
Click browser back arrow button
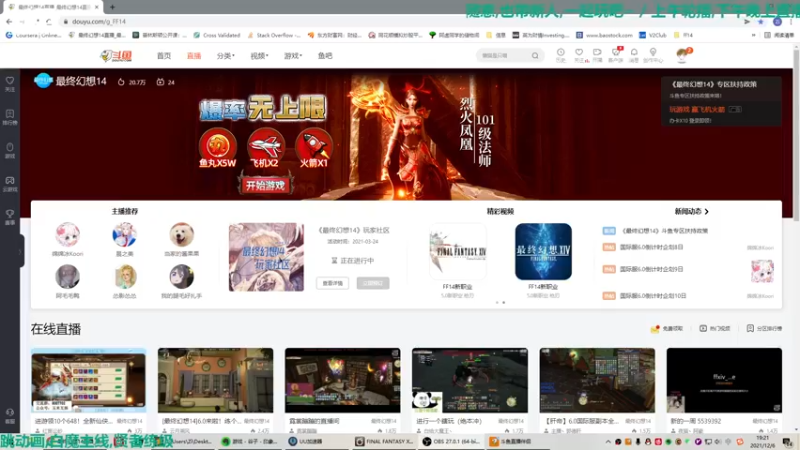coord(9,21)
